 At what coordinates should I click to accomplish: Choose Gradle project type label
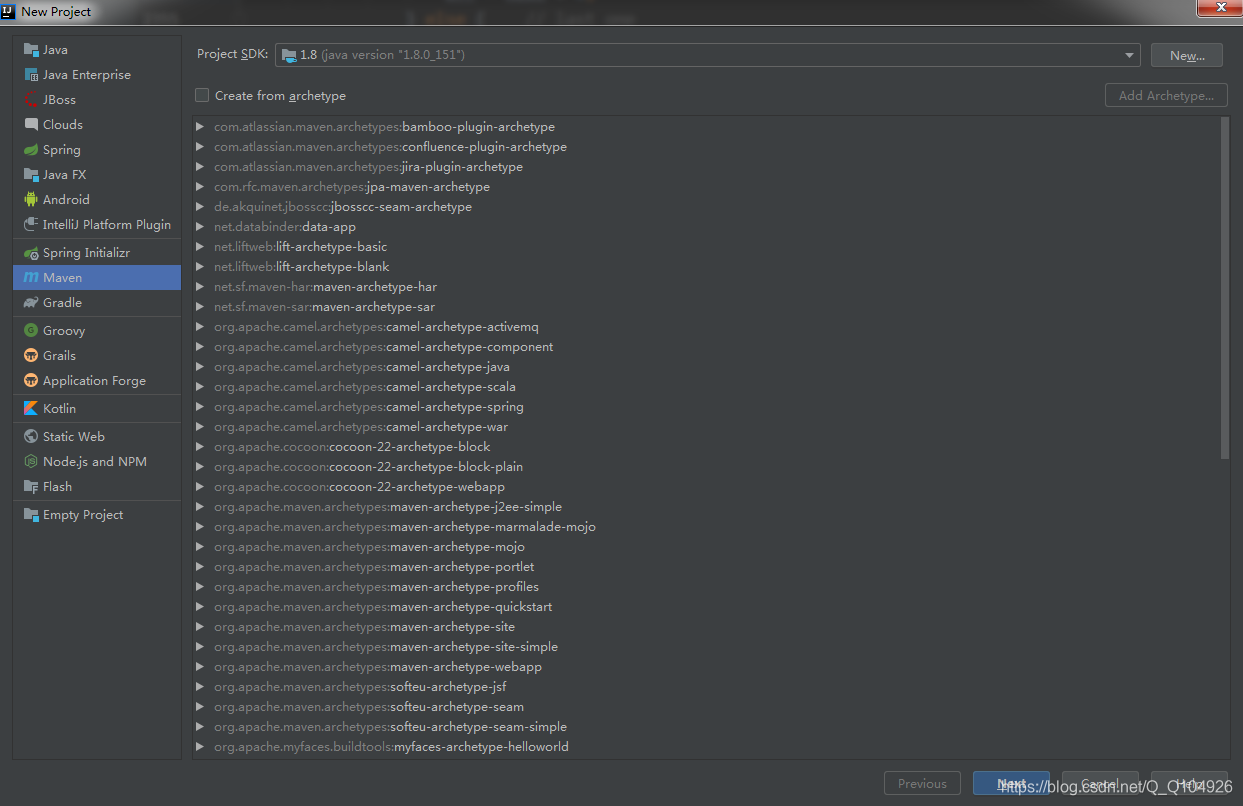click(x=62, y=303)
